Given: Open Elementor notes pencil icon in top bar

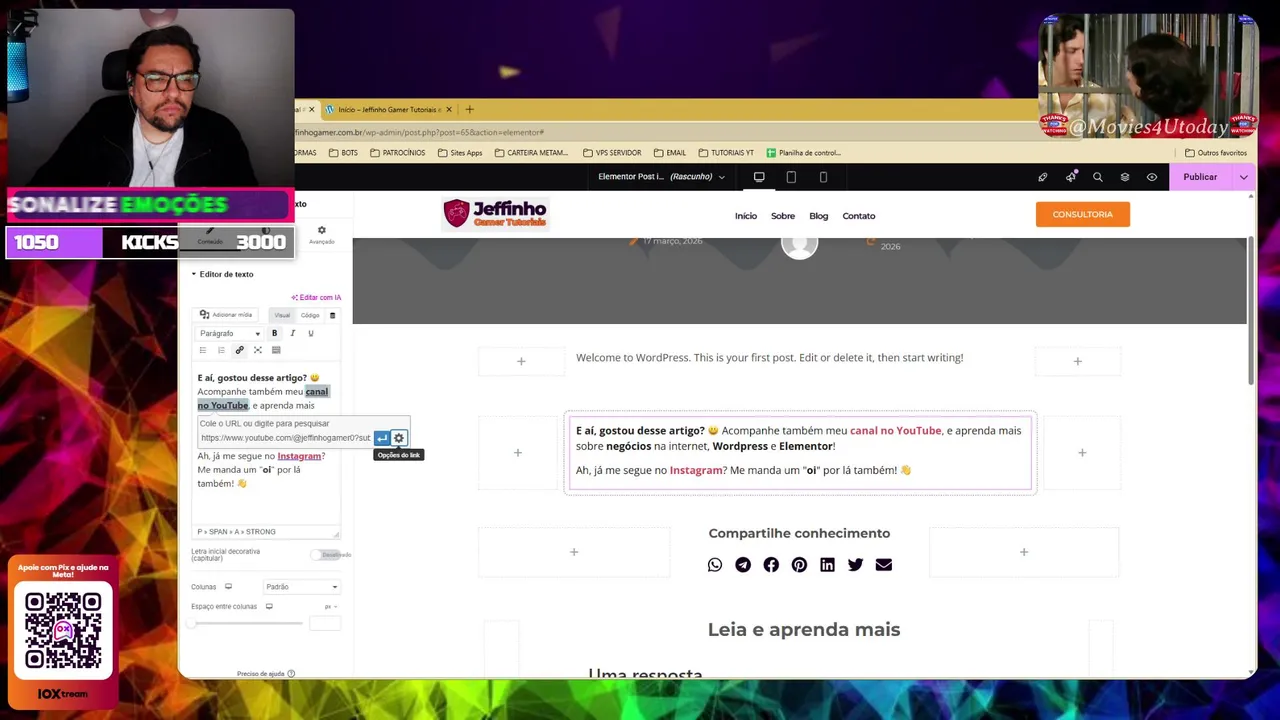Looking at the screenshot, I should pyautogui.click(x=1043, y=177).
